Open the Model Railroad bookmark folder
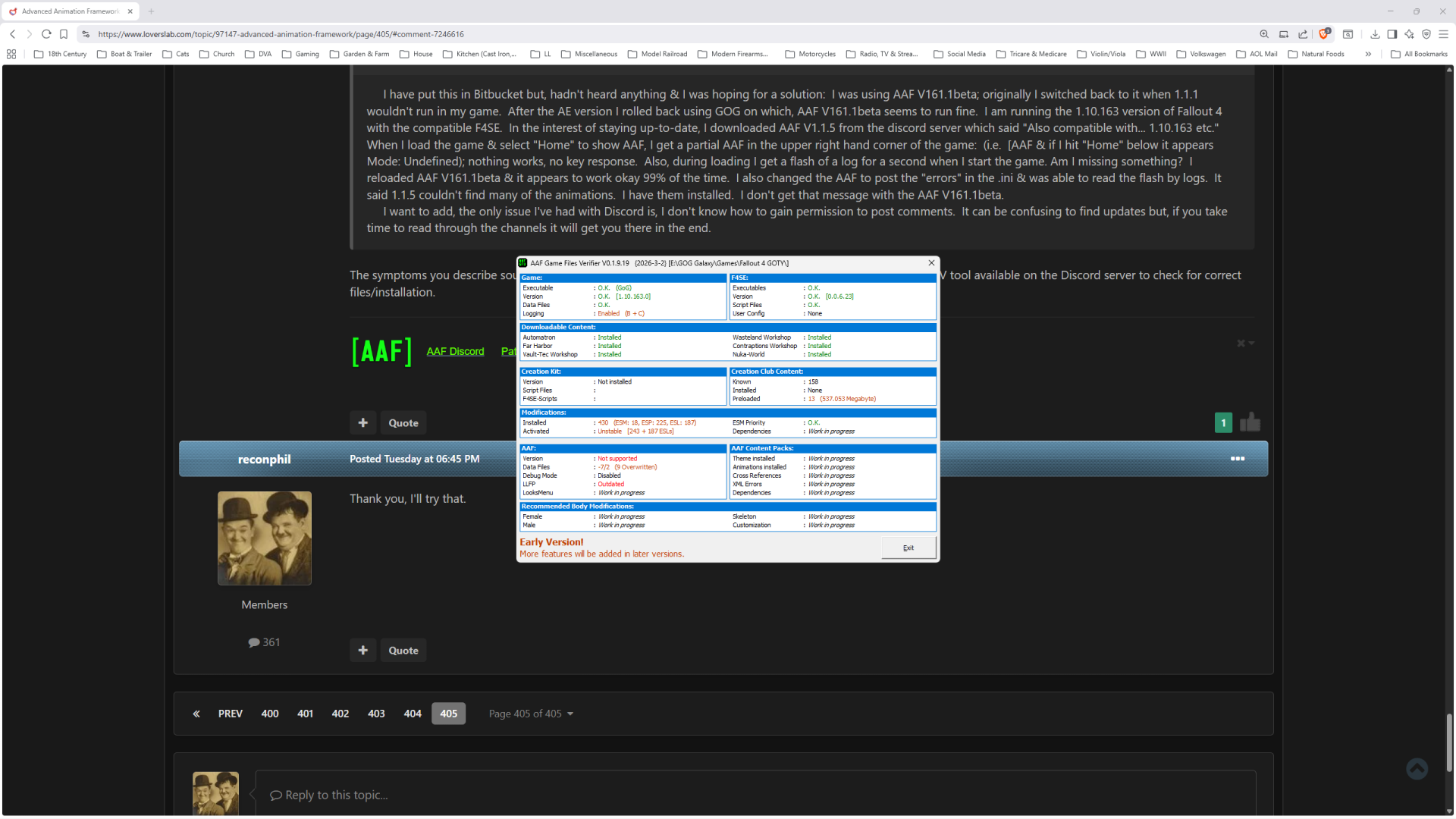The width and height of the screenshot is (1456, 819). pos(657,54)
